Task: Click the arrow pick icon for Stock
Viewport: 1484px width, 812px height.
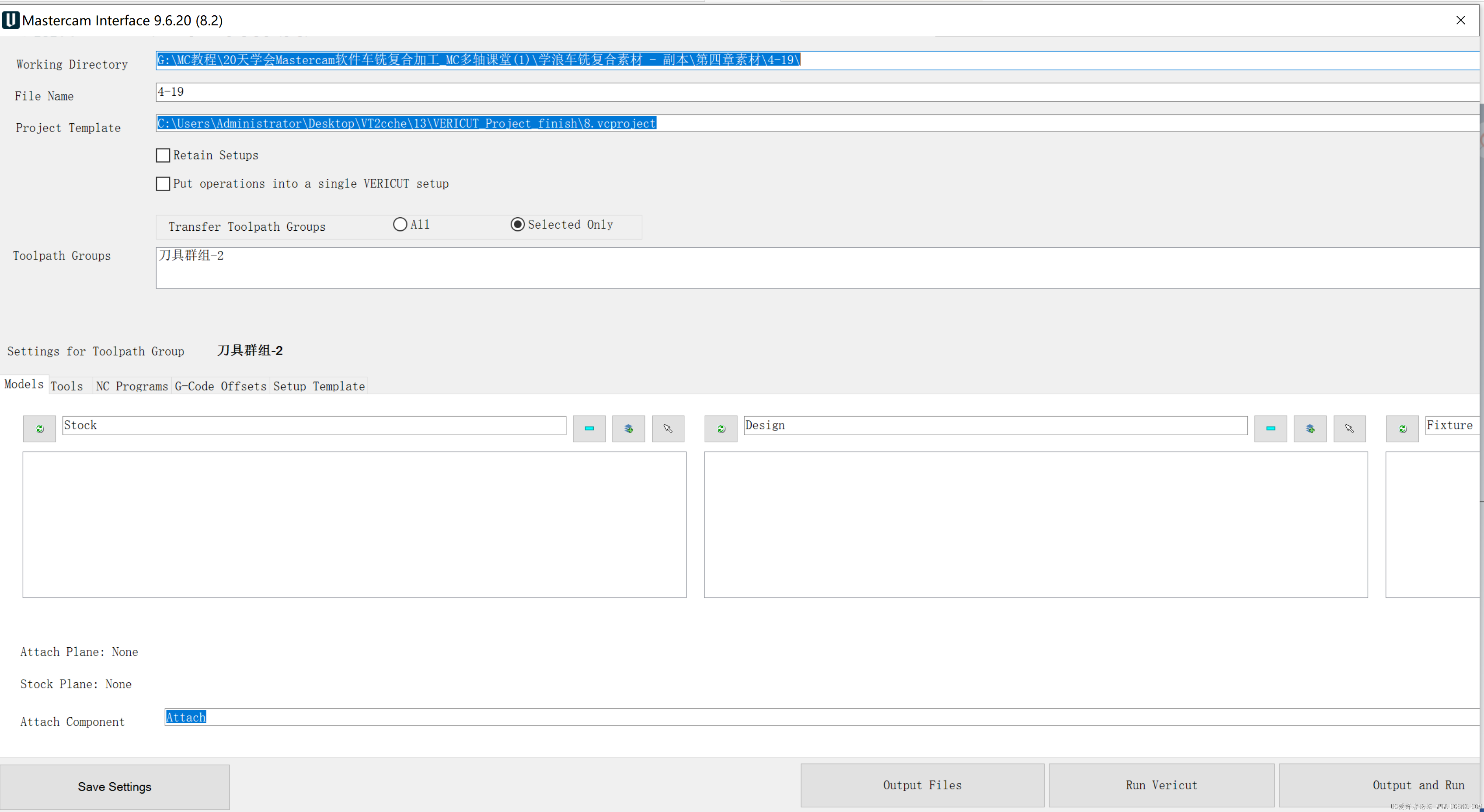Action: tap(668, 428)
